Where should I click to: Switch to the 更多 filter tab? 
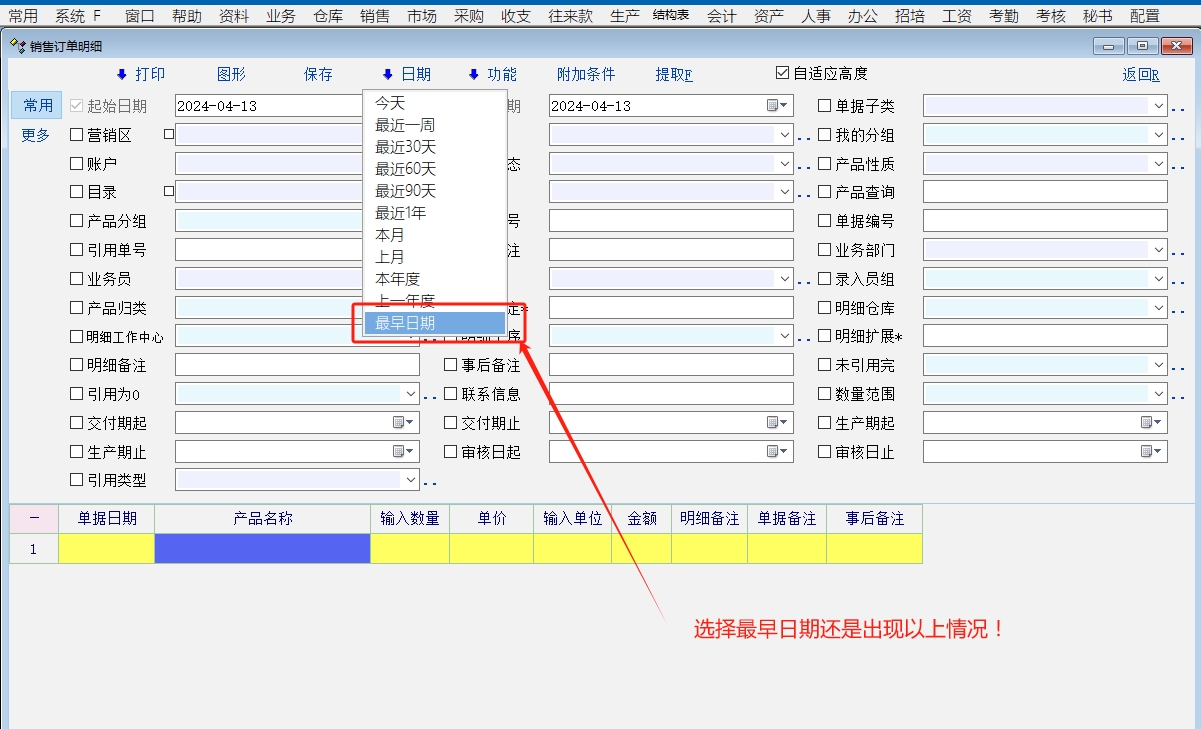[x=36, y=135]
